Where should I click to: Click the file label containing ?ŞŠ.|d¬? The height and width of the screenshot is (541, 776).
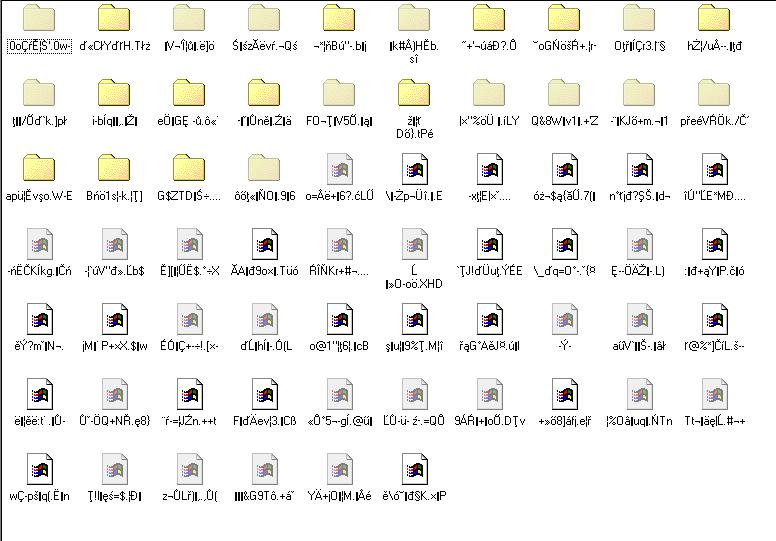(x=639, y=196)
